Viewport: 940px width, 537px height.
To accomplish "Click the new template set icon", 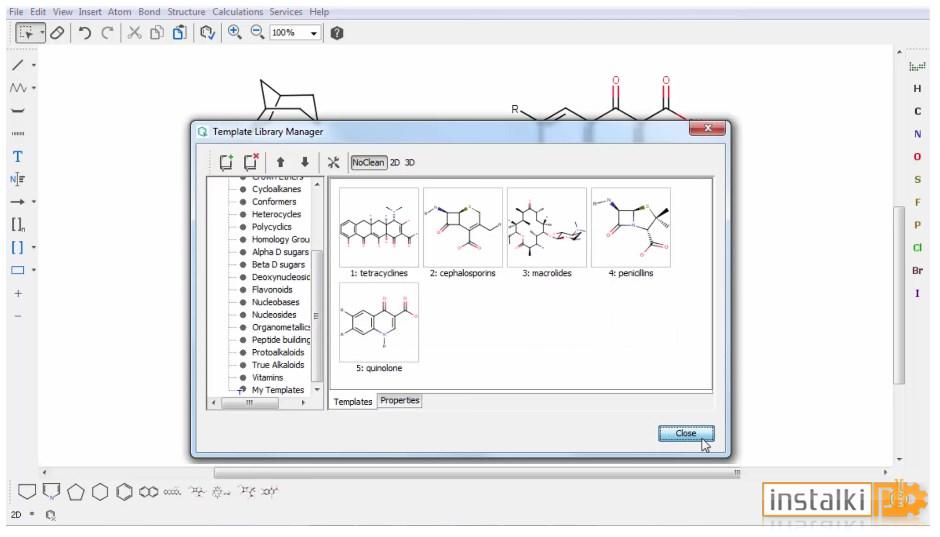I will pos(226,162).
